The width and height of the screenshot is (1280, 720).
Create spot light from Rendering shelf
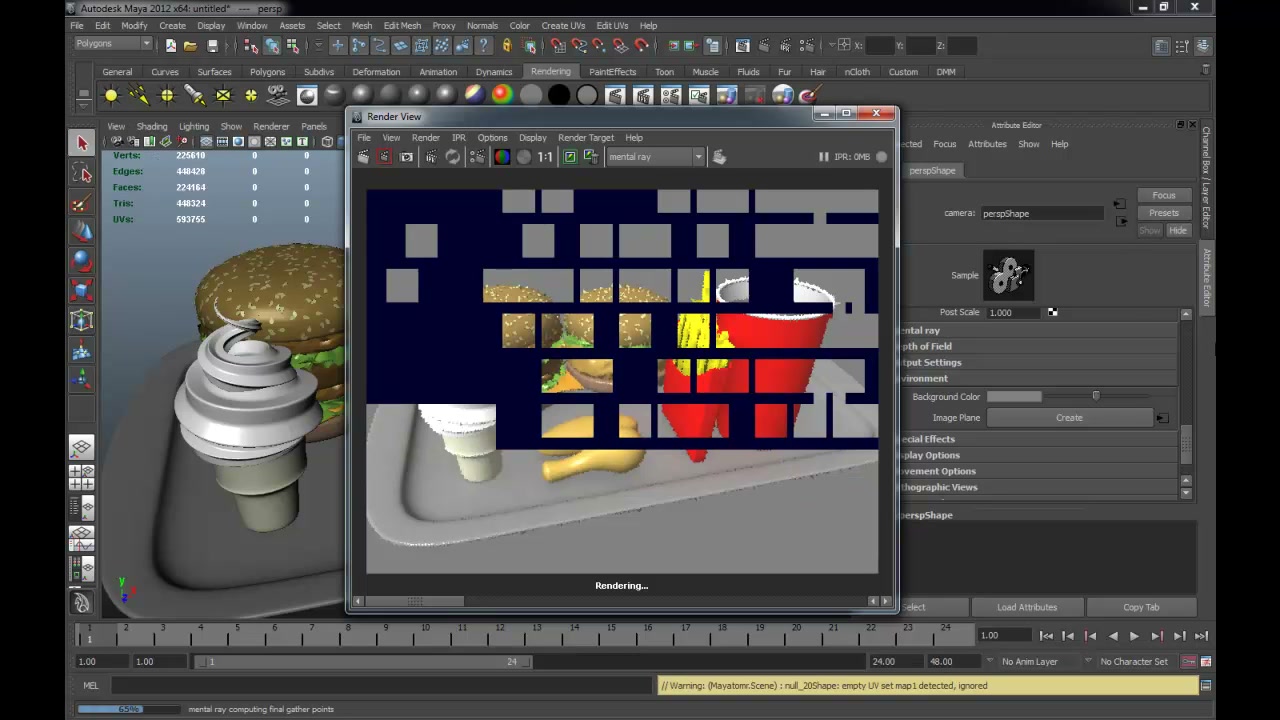(x=195, y=95)
